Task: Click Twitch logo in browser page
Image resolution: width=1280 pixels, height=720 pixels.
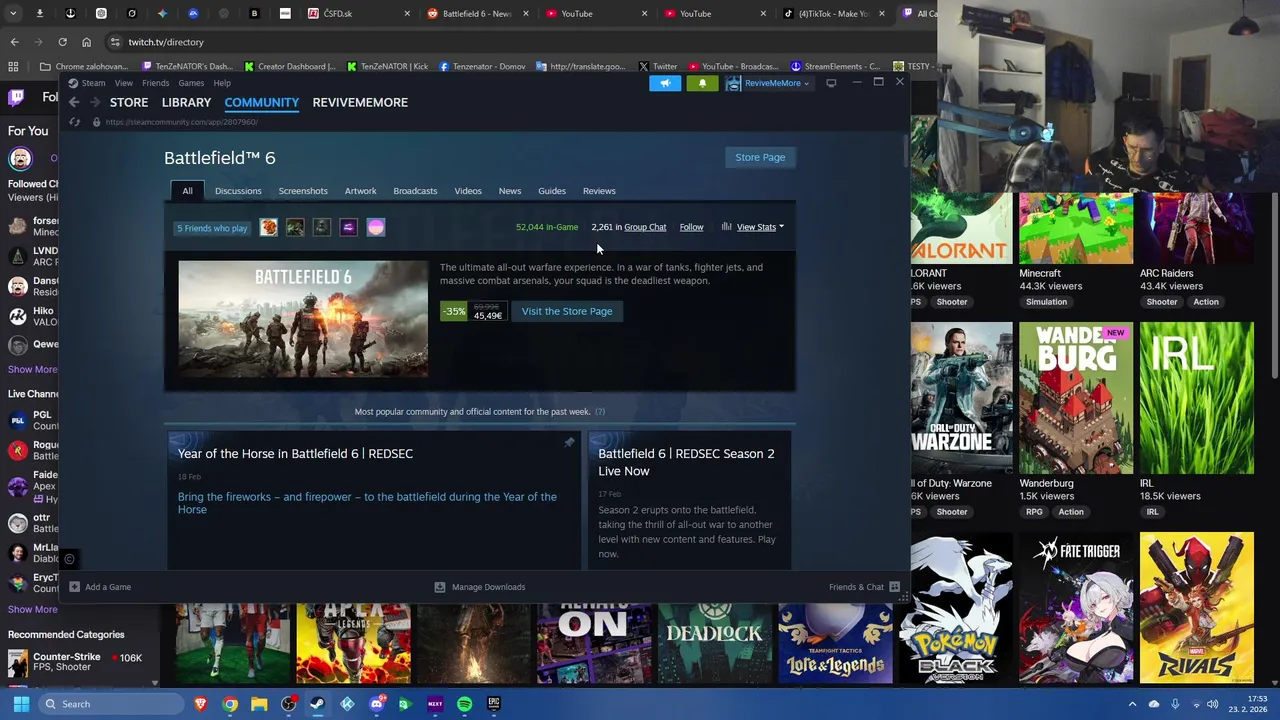Action: 16,97
